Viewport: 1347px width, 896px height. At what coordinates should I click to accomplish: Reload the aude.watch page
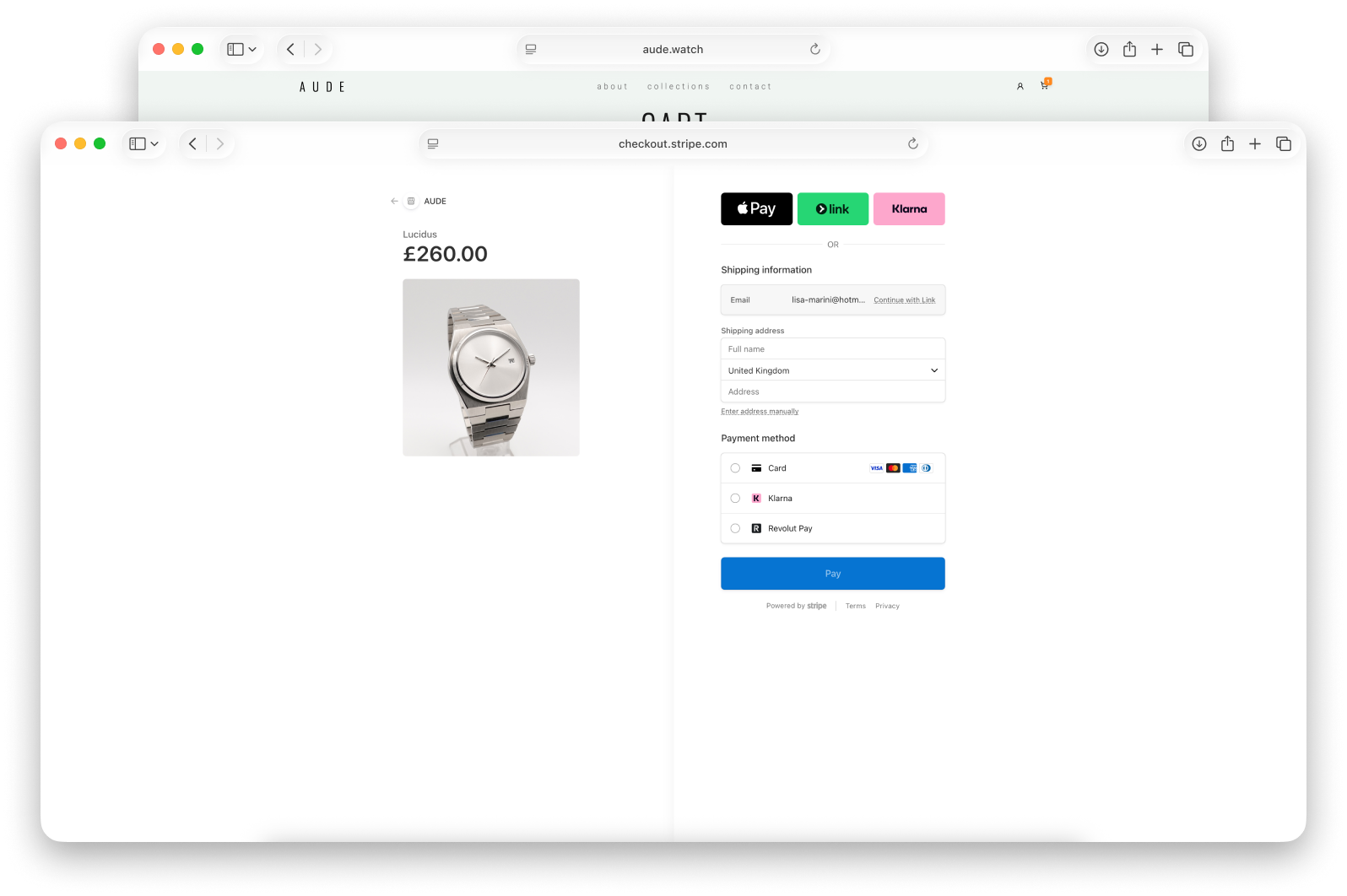(814, 50)
